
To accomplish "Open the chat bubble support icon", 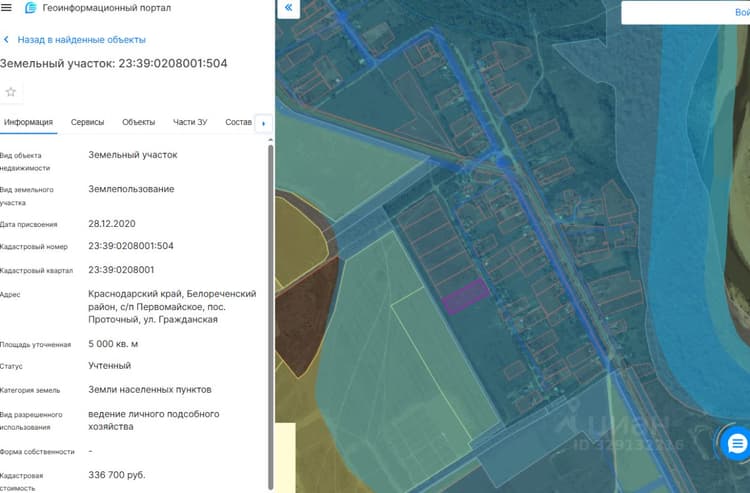I will [x=737, y=444].
